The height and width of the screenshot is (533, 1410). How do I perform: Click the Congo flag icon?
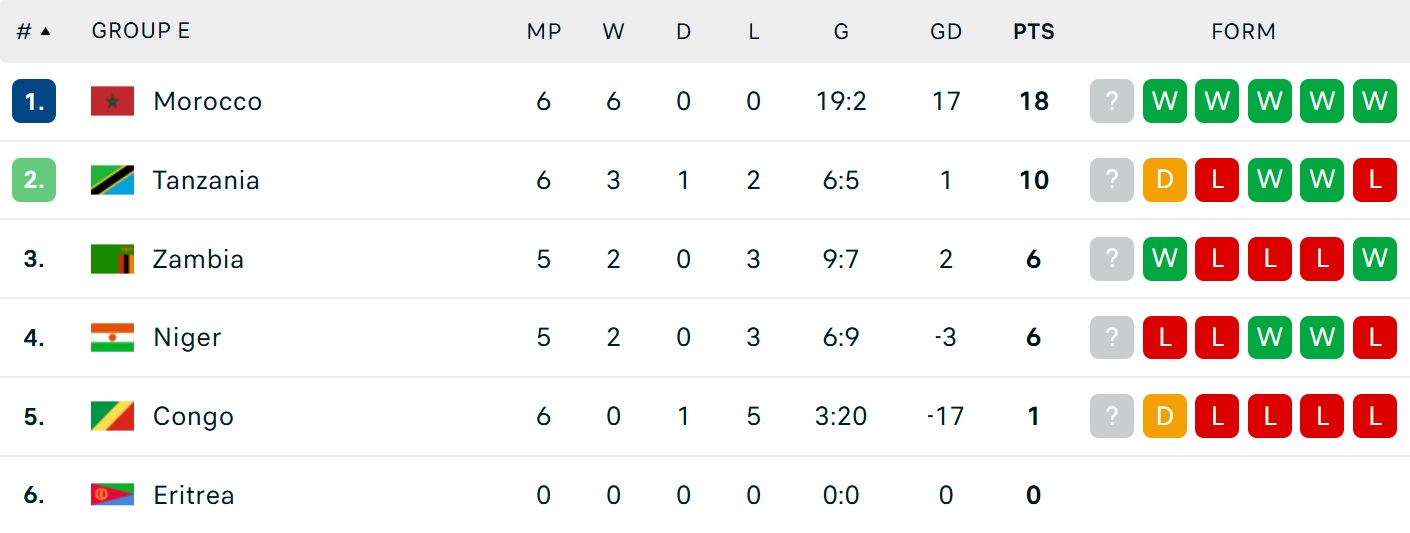click(112, 417)
